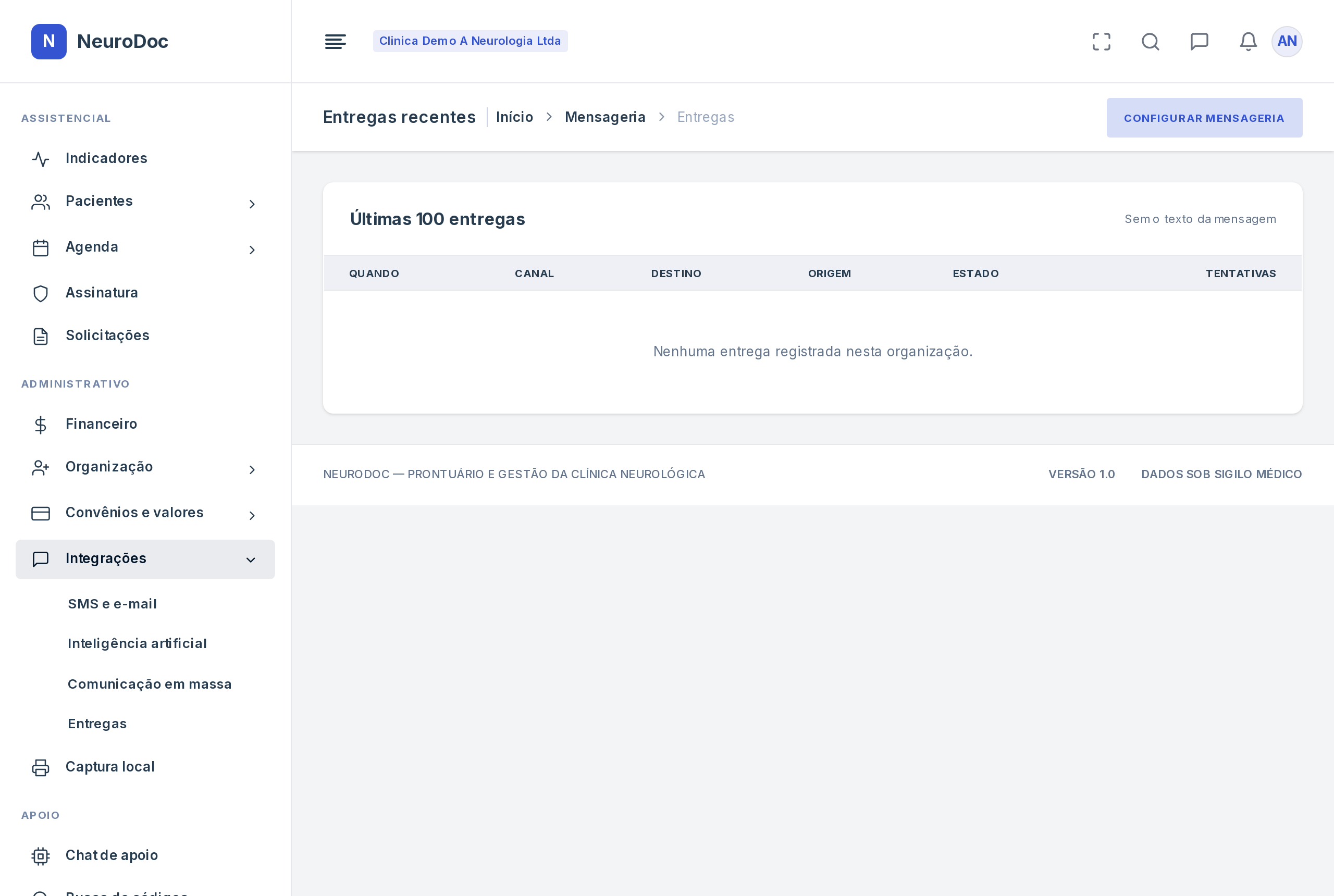
Task: Select the Indicadores sidebar label
Action: [106, 158]
